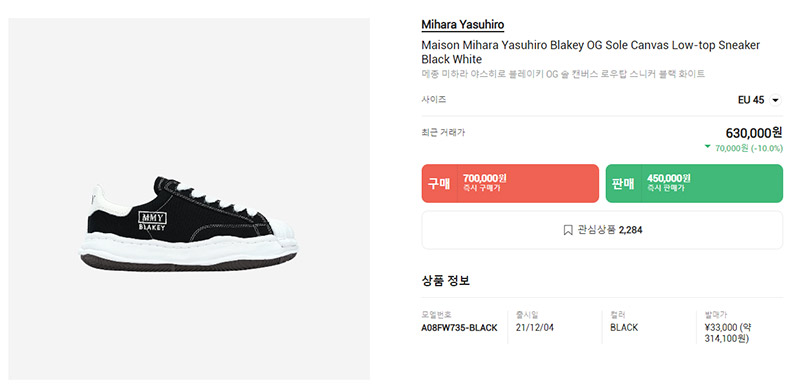Click the green down-triangle price change indicator
The image size is (800, 387).
pyautogui.click(x=707, y=147)
